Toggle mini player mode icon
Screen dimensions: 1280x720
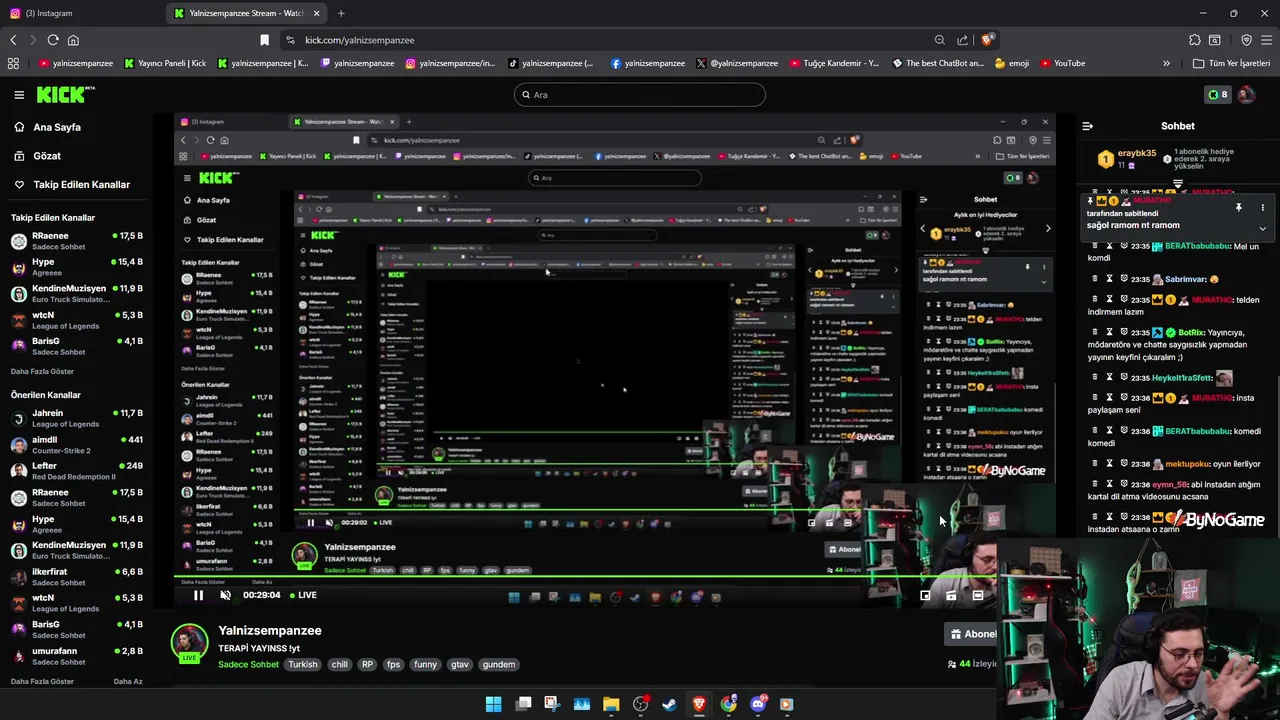925,595
